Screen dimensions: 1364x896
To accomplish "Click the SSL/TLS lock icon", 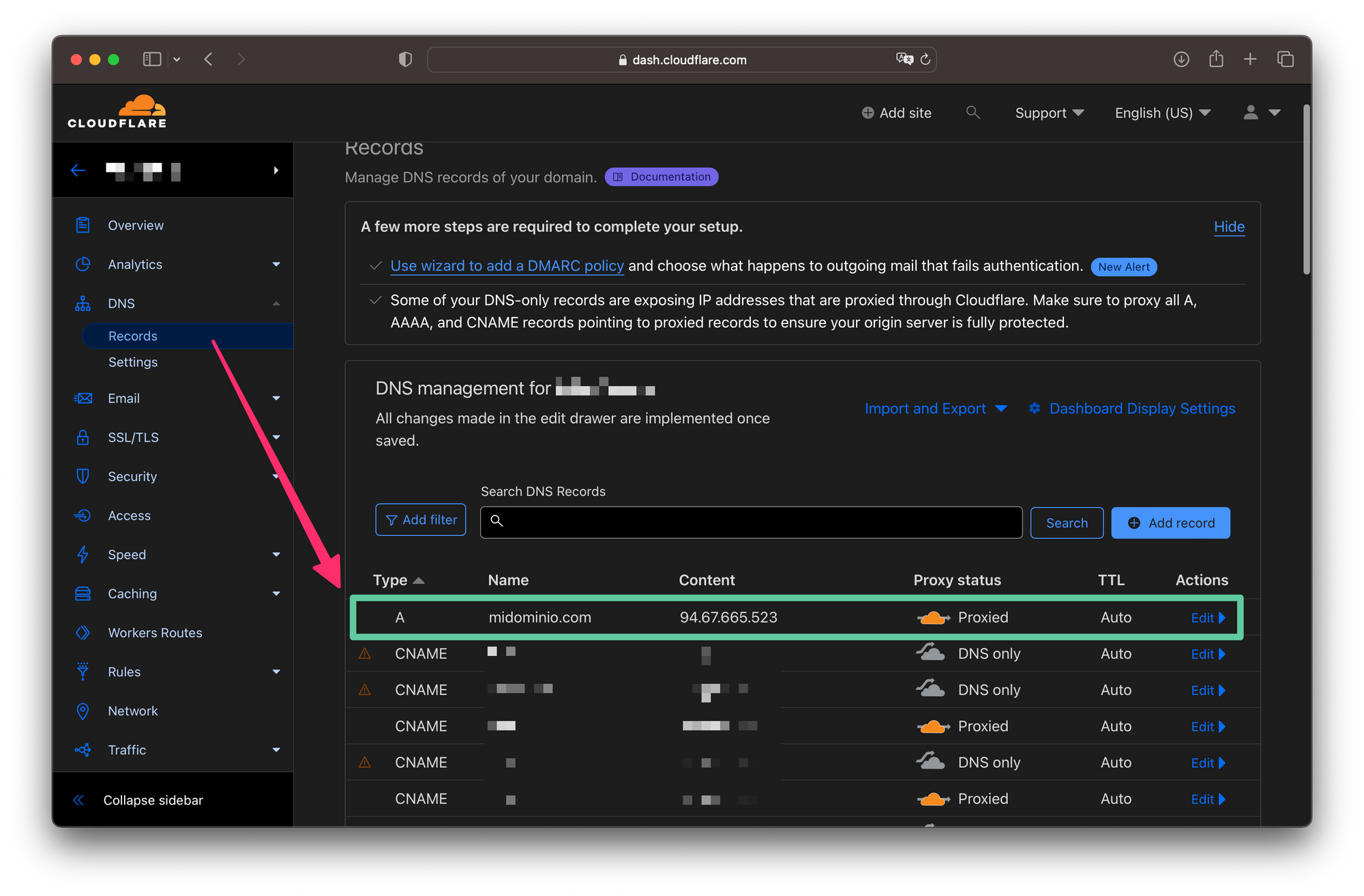I will coord(83,437).
